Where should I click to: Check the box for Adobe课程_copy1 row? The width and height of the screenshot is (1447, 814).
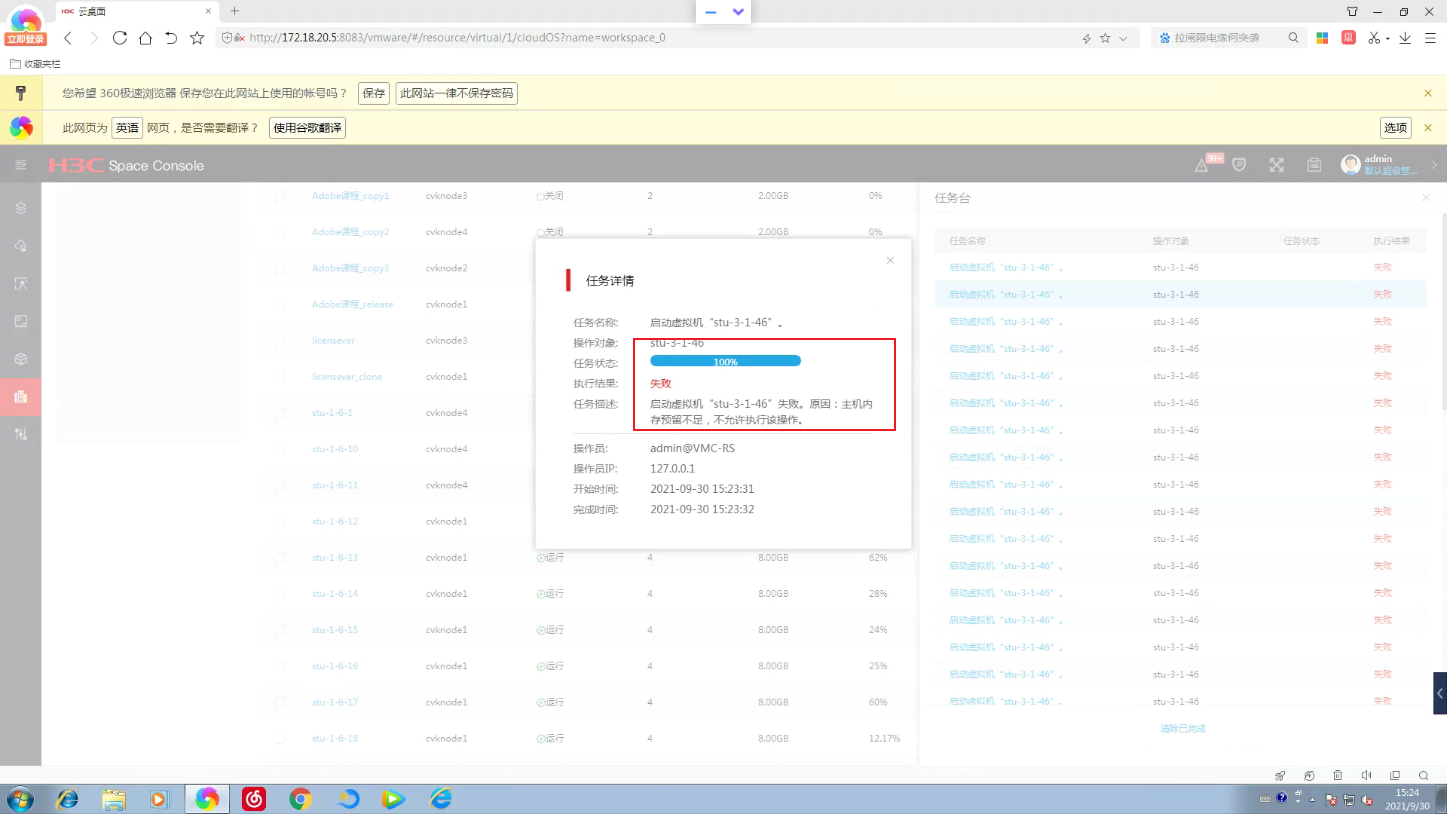point(280,196)
